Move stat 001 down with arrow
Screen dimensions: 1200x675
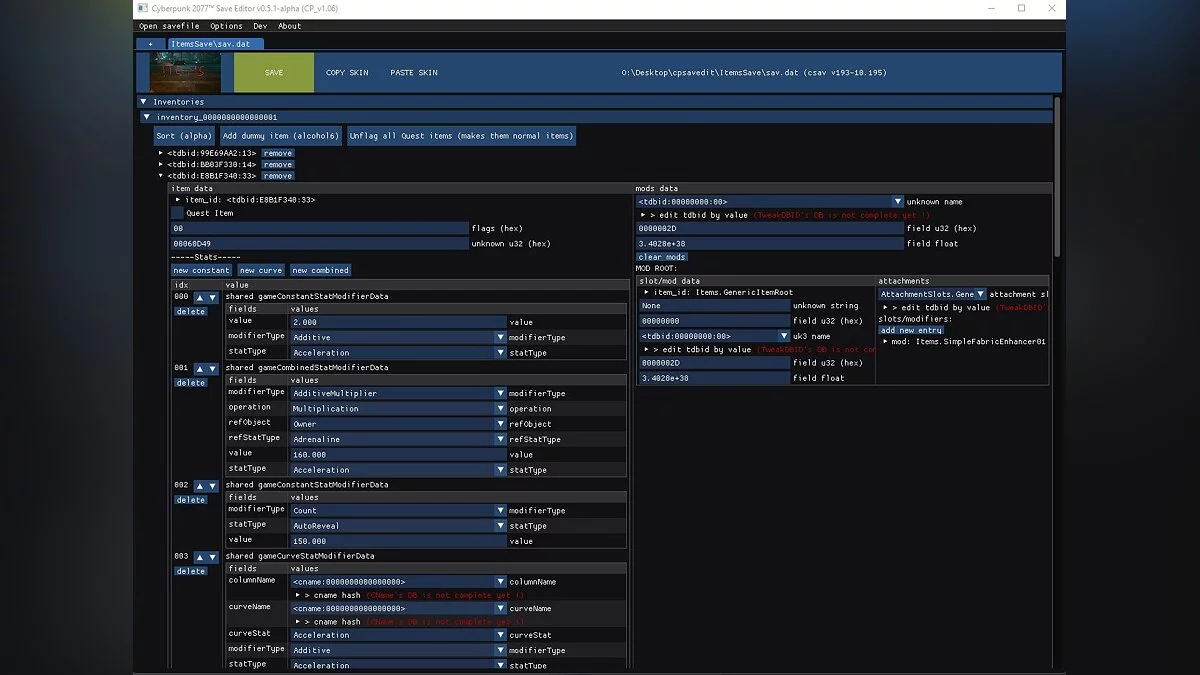click(x=212, y=369)
